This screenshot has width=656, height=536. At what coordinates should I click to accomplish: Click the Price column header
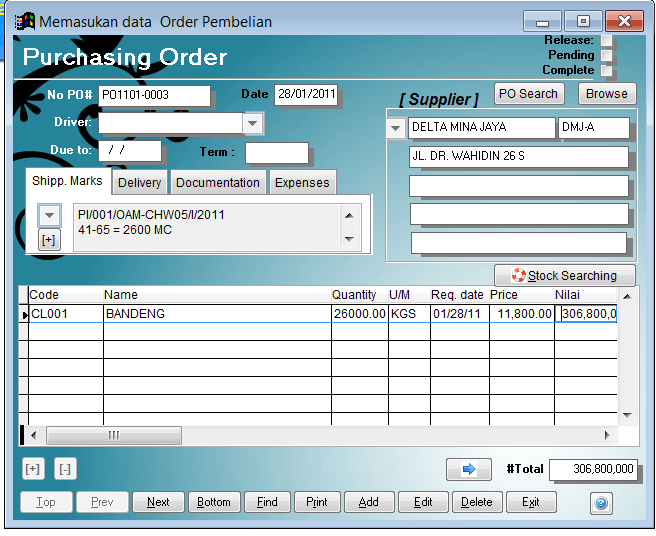(522, 295)
